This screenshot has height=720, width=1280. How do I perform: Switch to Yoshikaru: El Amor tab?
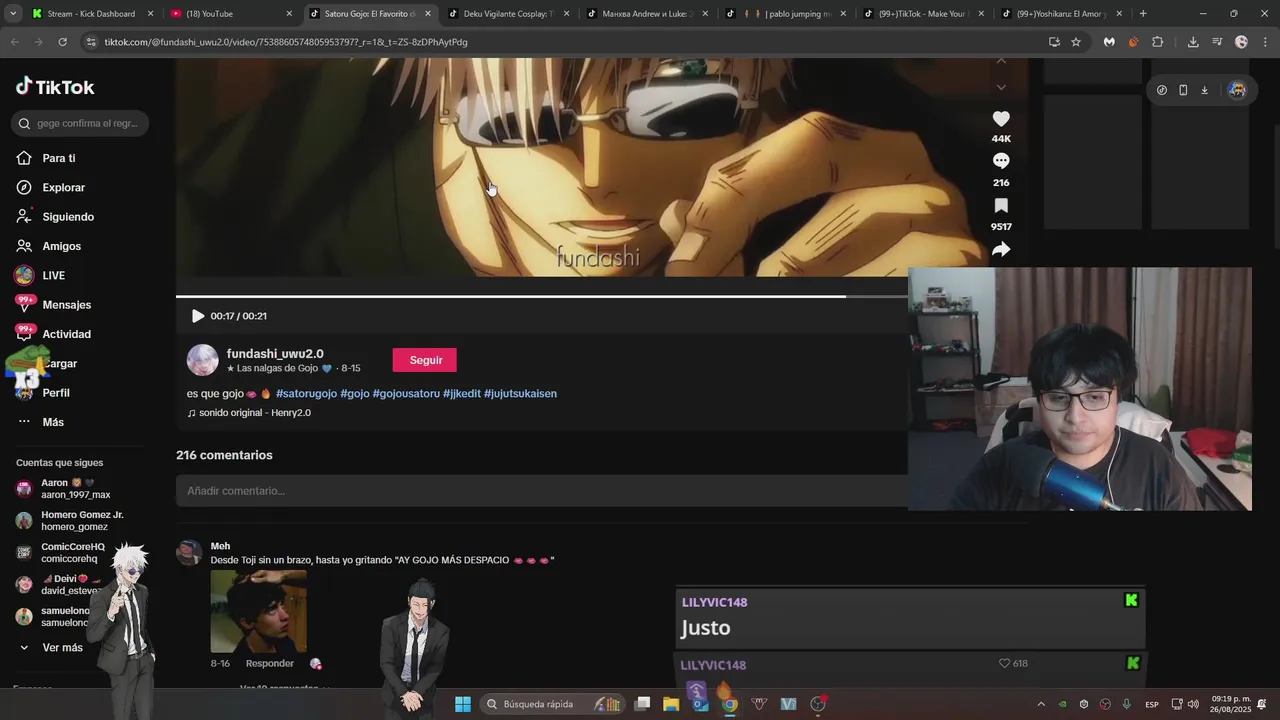pyautogui.click(x=1063, y=14)
